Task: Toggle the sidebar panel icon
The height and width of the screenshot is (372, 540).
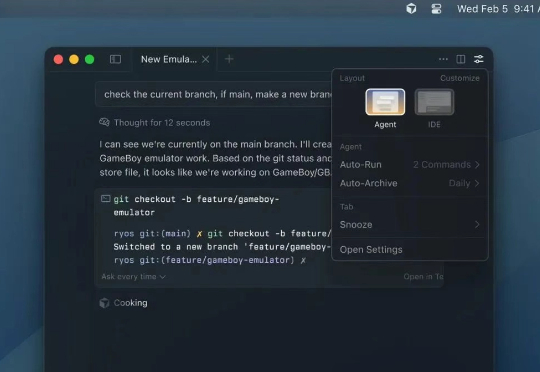Action: [115, 59]
